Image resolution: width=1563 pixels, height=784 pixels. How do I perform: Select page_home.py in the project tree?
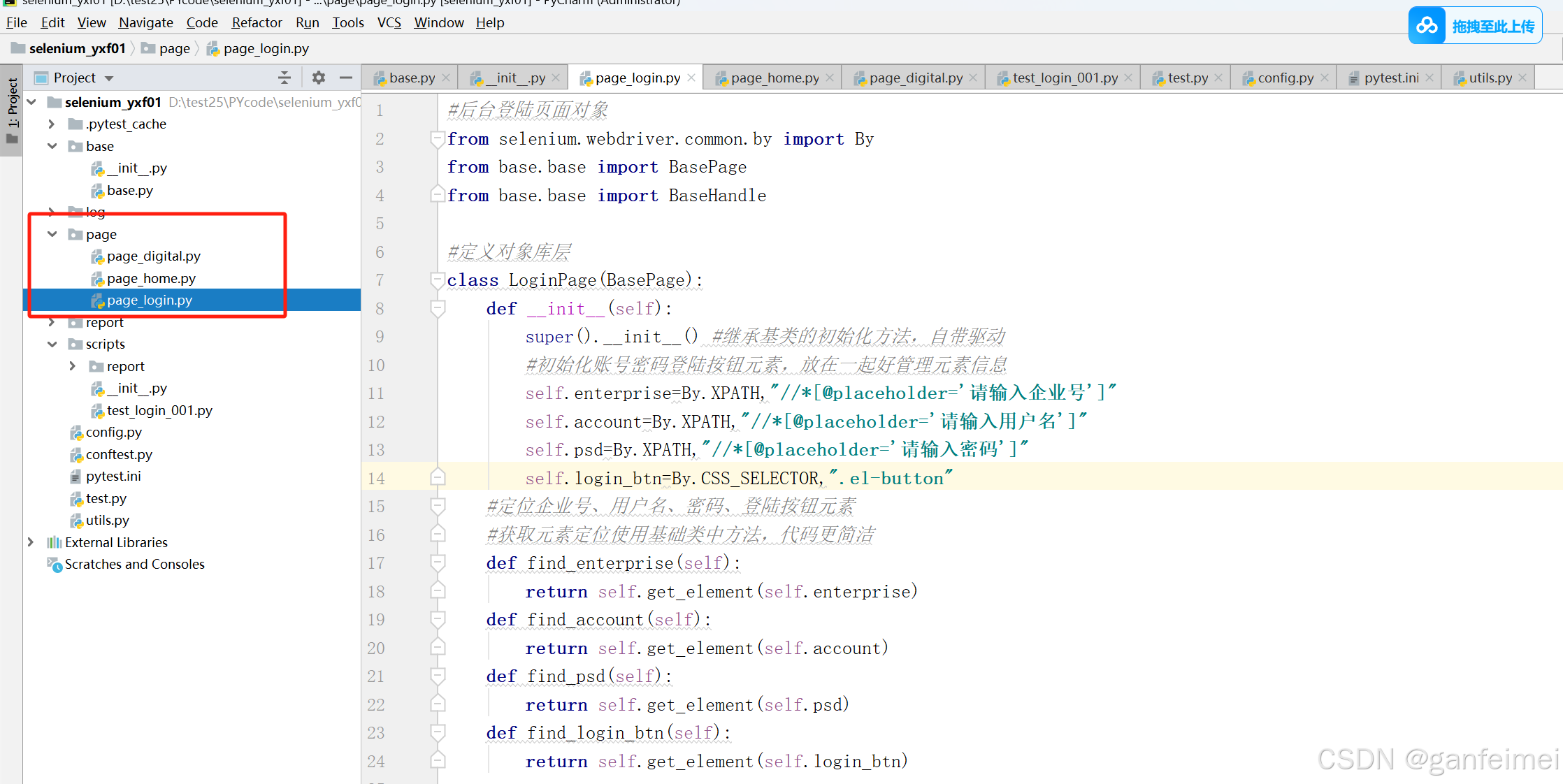[x=152, y=278]
